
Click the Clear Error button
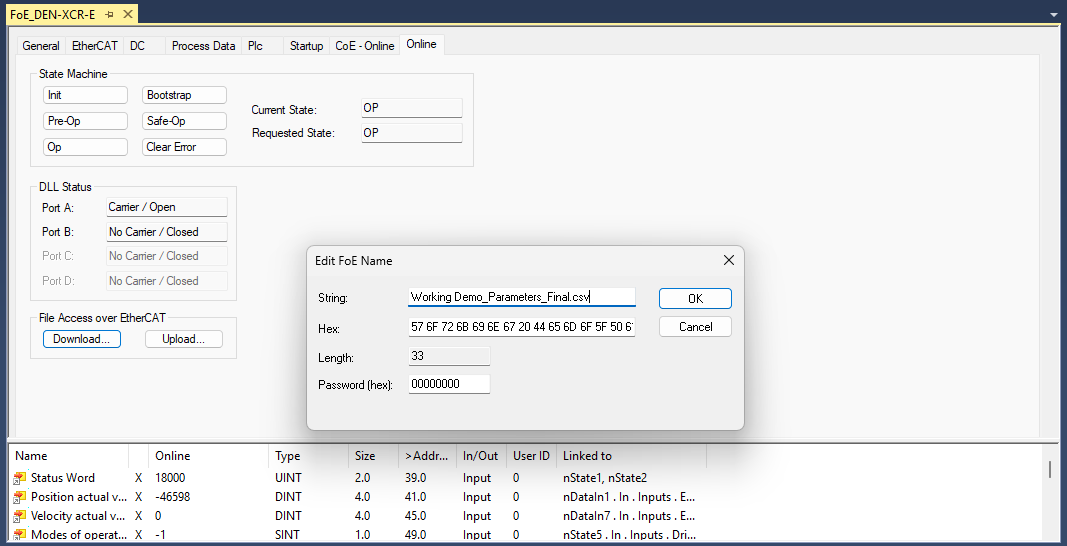(184, 147)
